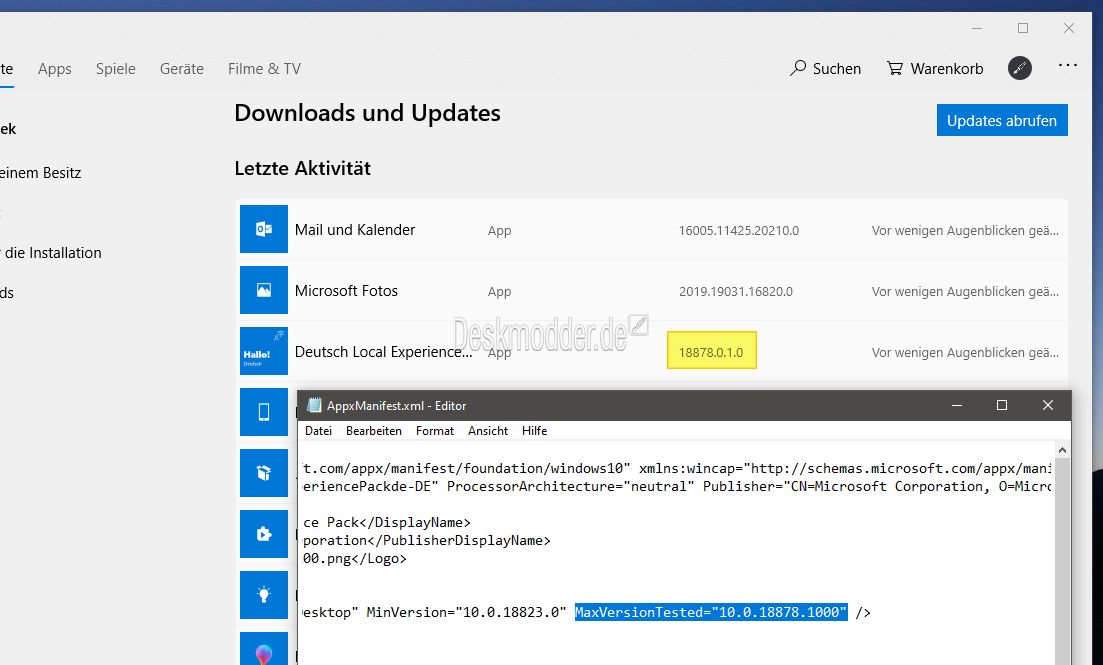
Task: Click the Microsoft Fotos app icon
Action: pyautogui.click(x=264, y=290)
